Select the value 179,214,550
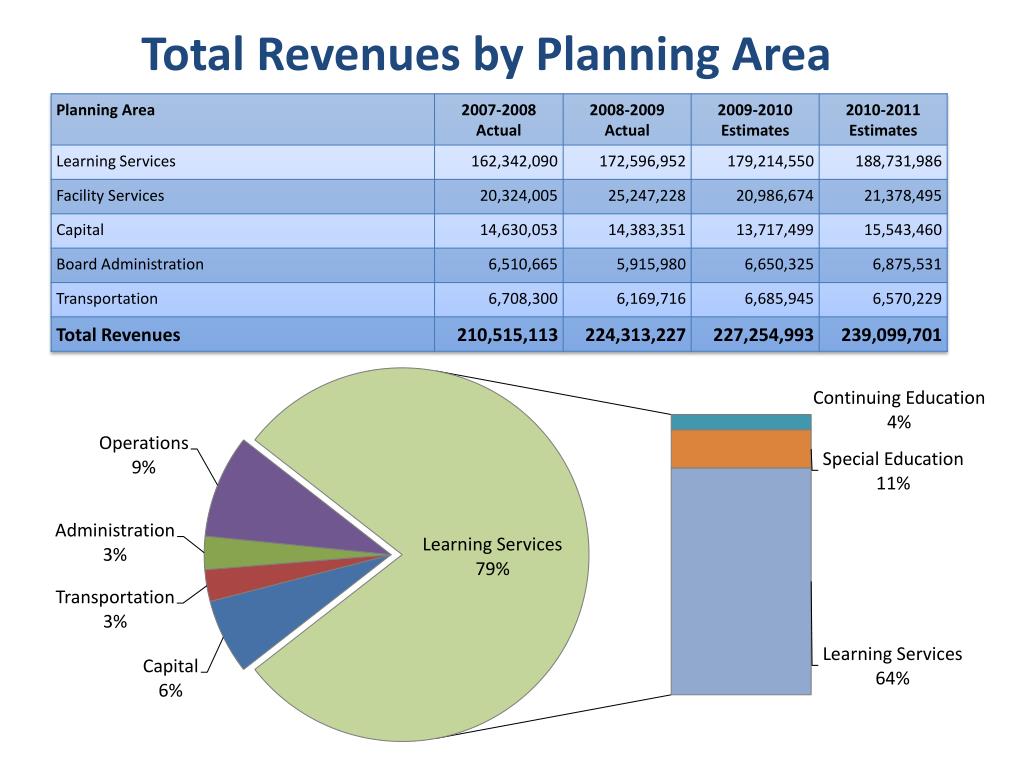The image size is (1024, 768). (x=771, y=161)
